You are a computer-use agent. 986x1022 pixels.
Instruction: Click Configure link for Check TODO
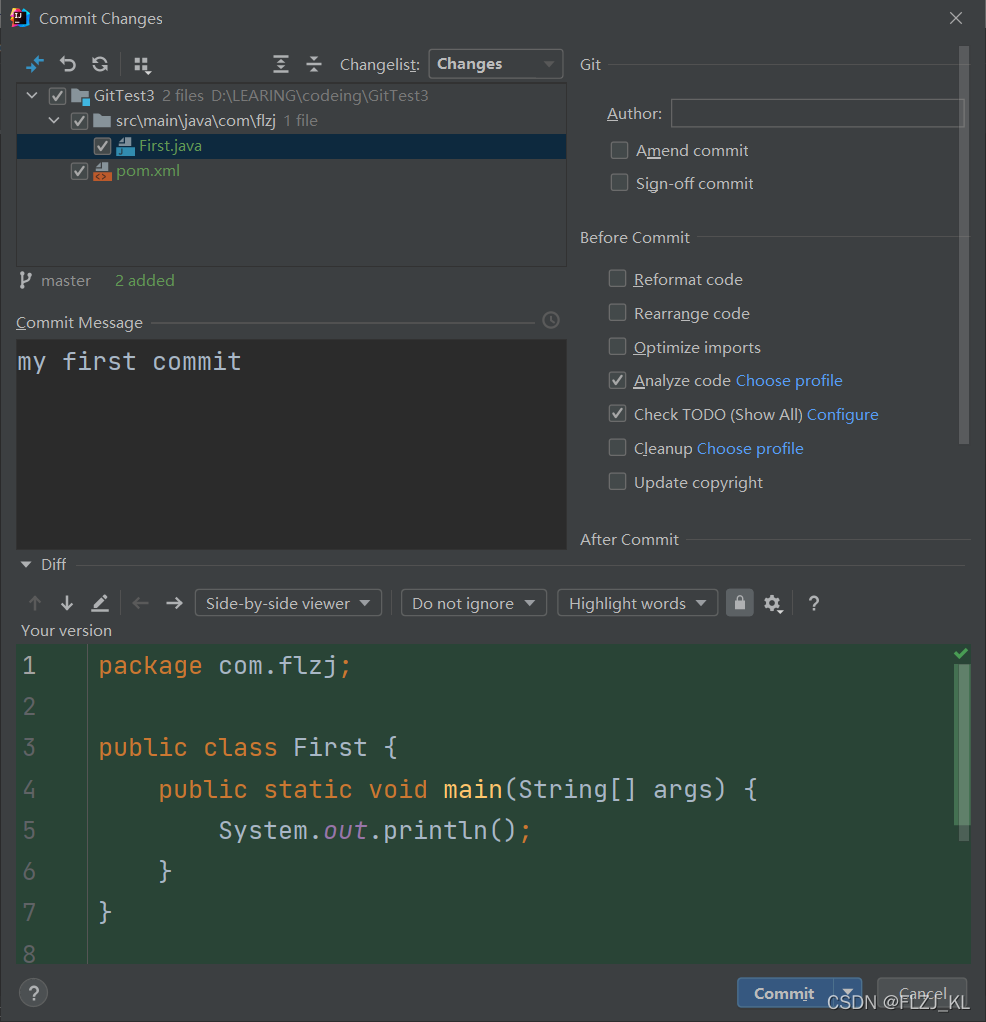point(843,415)
